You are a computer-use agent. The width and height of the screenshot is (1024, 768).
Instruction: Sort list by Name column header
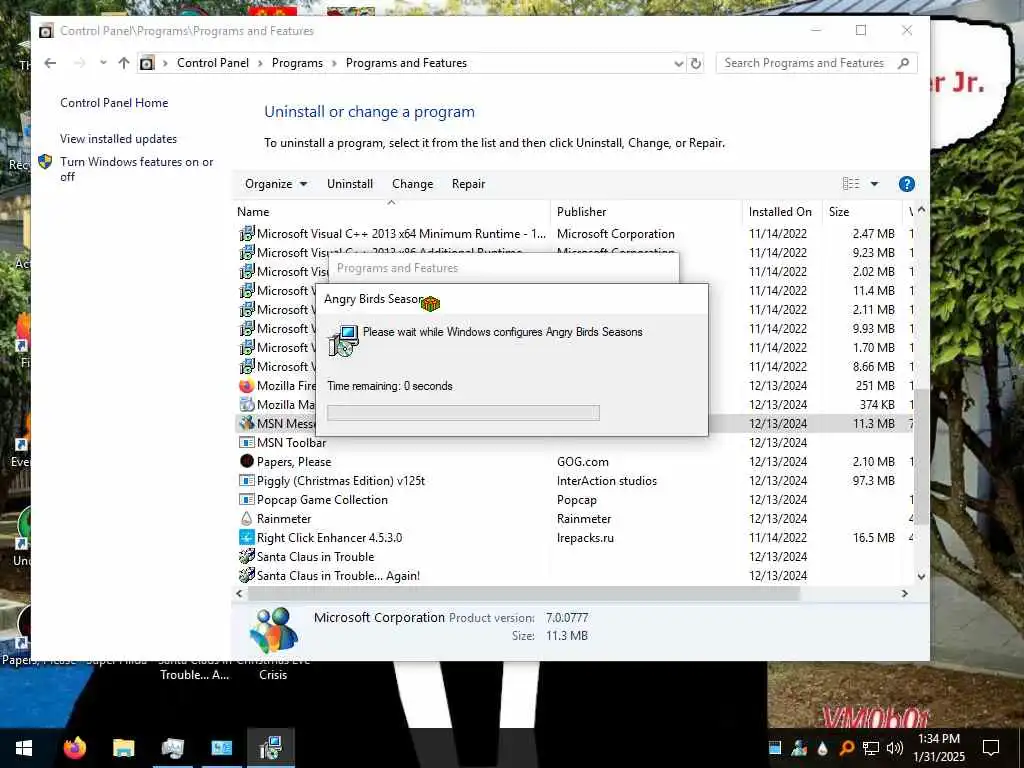392,212
